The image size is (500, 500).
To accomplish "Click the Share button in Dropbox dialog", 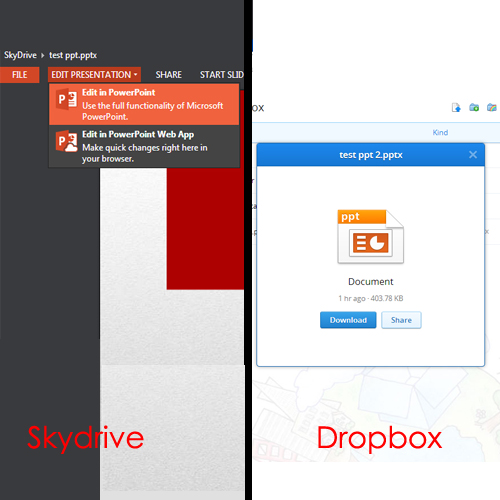I will point(401,320).
